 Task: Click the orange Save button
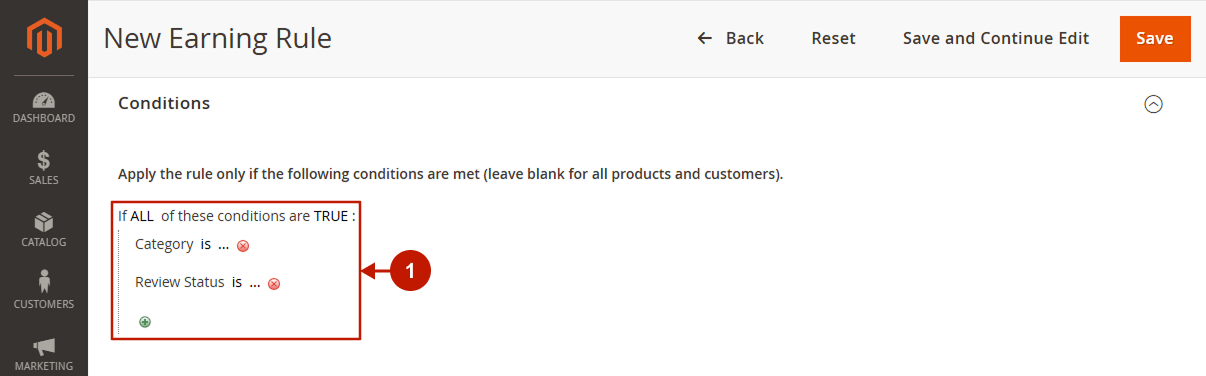coord(1155,39)
